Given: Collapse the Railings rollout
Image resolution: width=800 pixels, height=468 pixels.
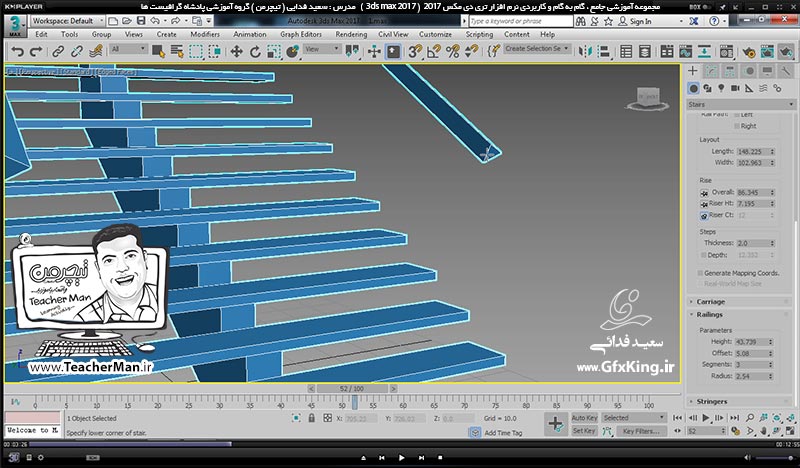Looking at the screenshot, I should click(x=709, y=314).
